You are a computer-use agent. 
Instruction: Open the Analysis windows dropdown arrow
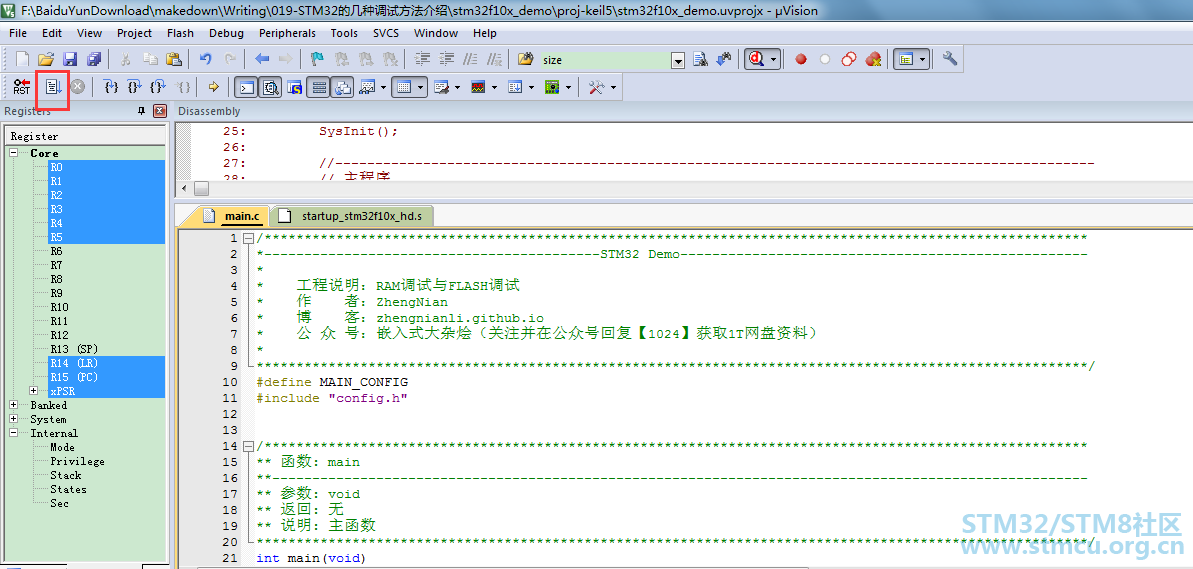coord(495,87)
